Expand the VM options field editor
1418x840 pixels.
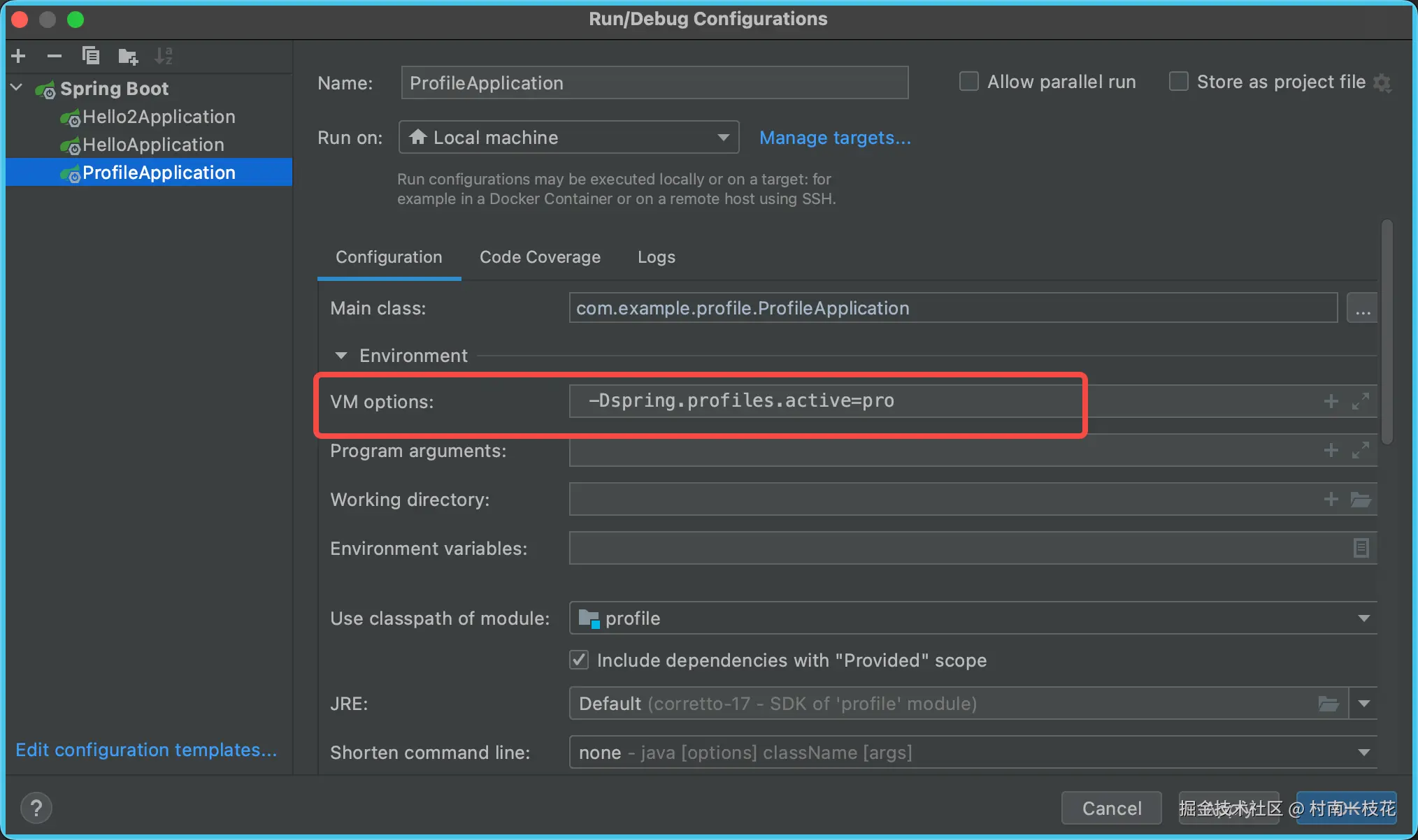pyautogui.click(x=1360, y=401)
